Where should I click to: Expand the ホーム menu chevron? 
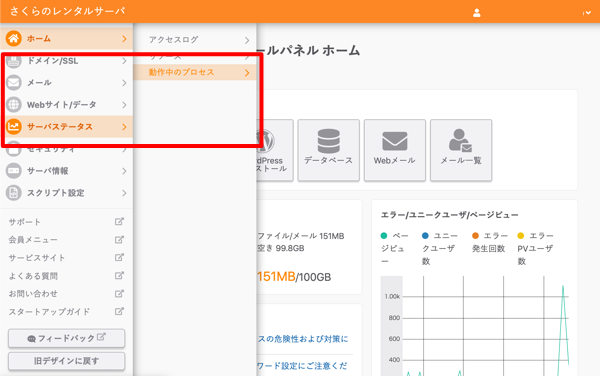[124, 39]
